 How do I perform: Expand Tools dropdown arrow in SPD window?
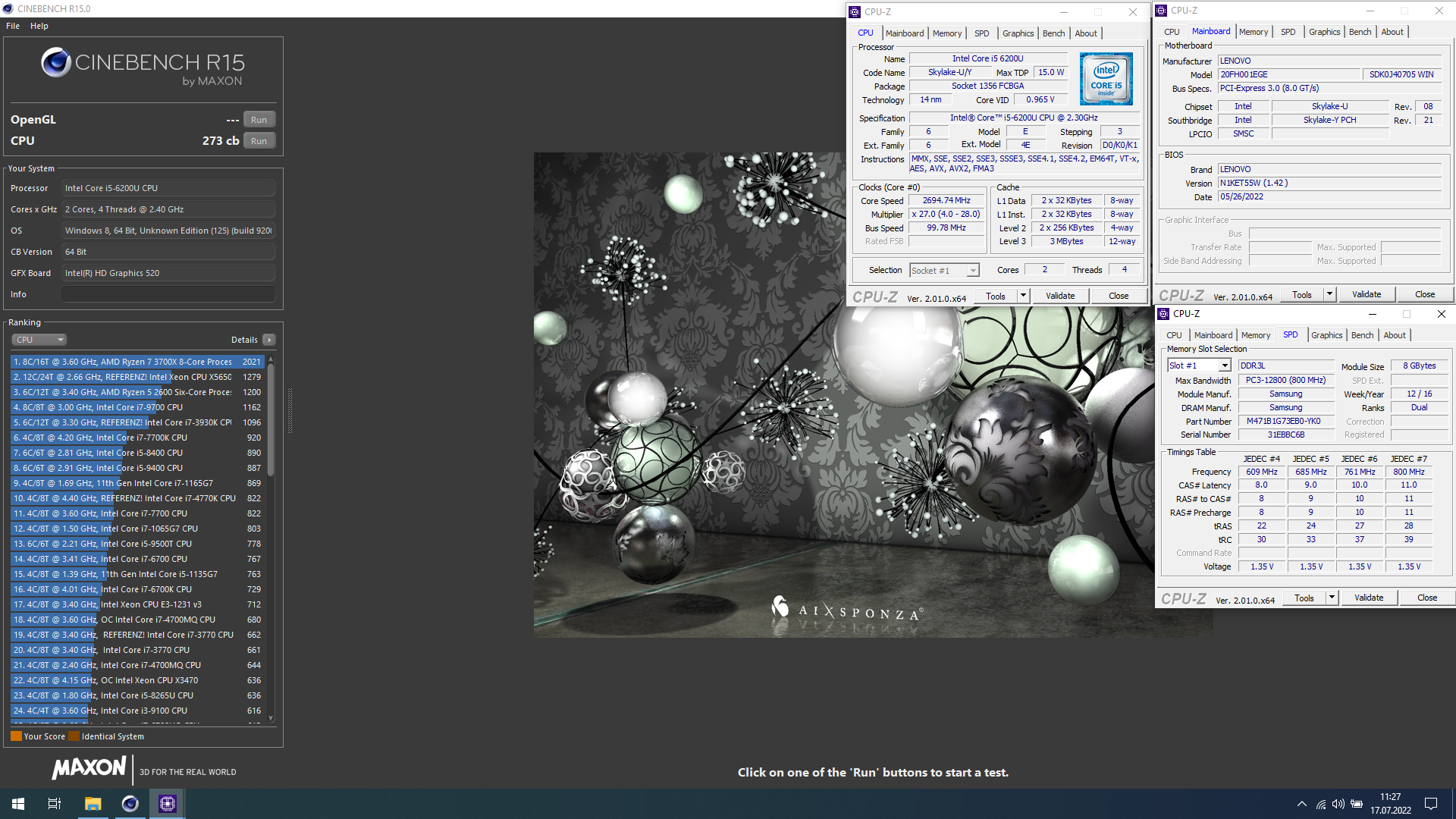(1332, 598)
